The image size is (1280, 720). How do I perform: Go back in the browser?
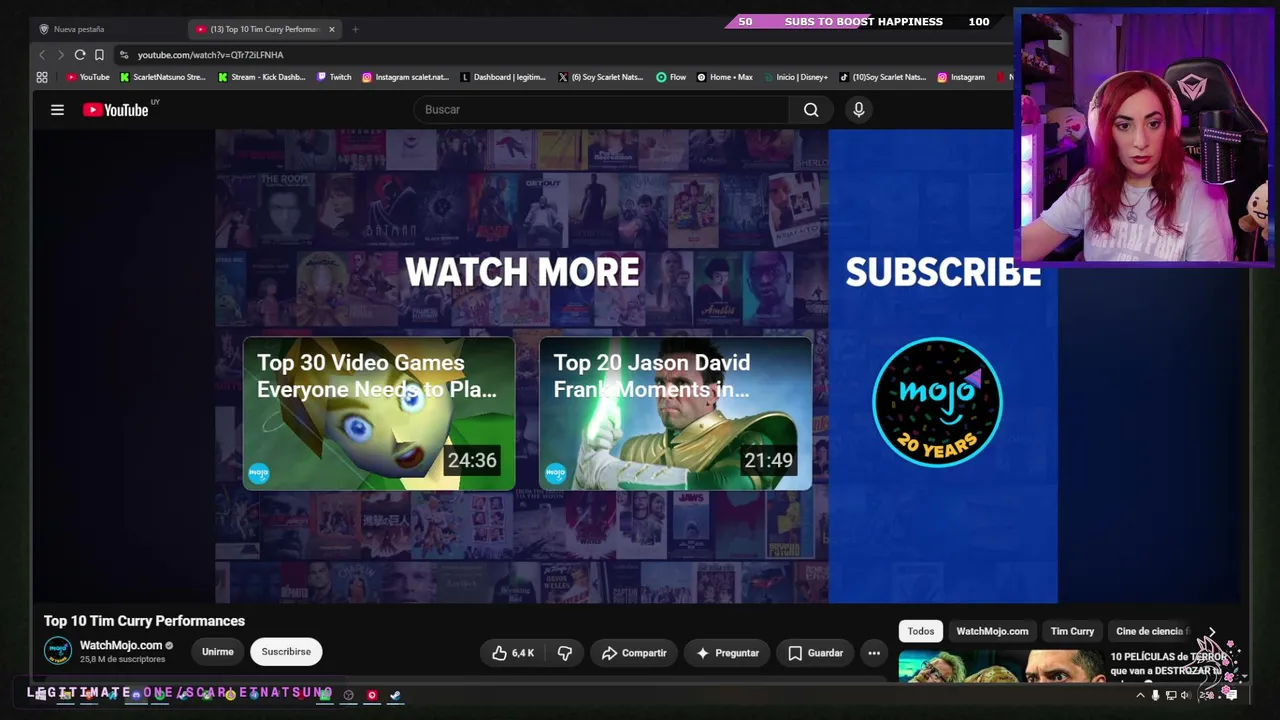coord(42,55)
